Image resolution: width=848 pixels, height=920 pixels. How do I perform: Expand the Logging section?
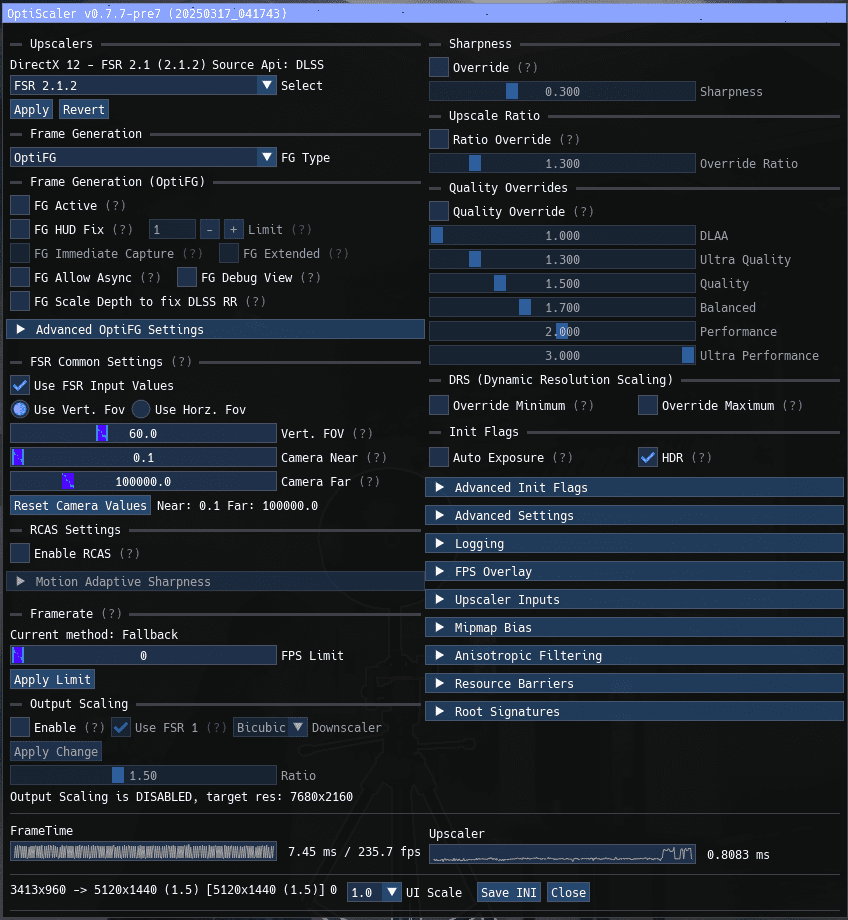634,543
